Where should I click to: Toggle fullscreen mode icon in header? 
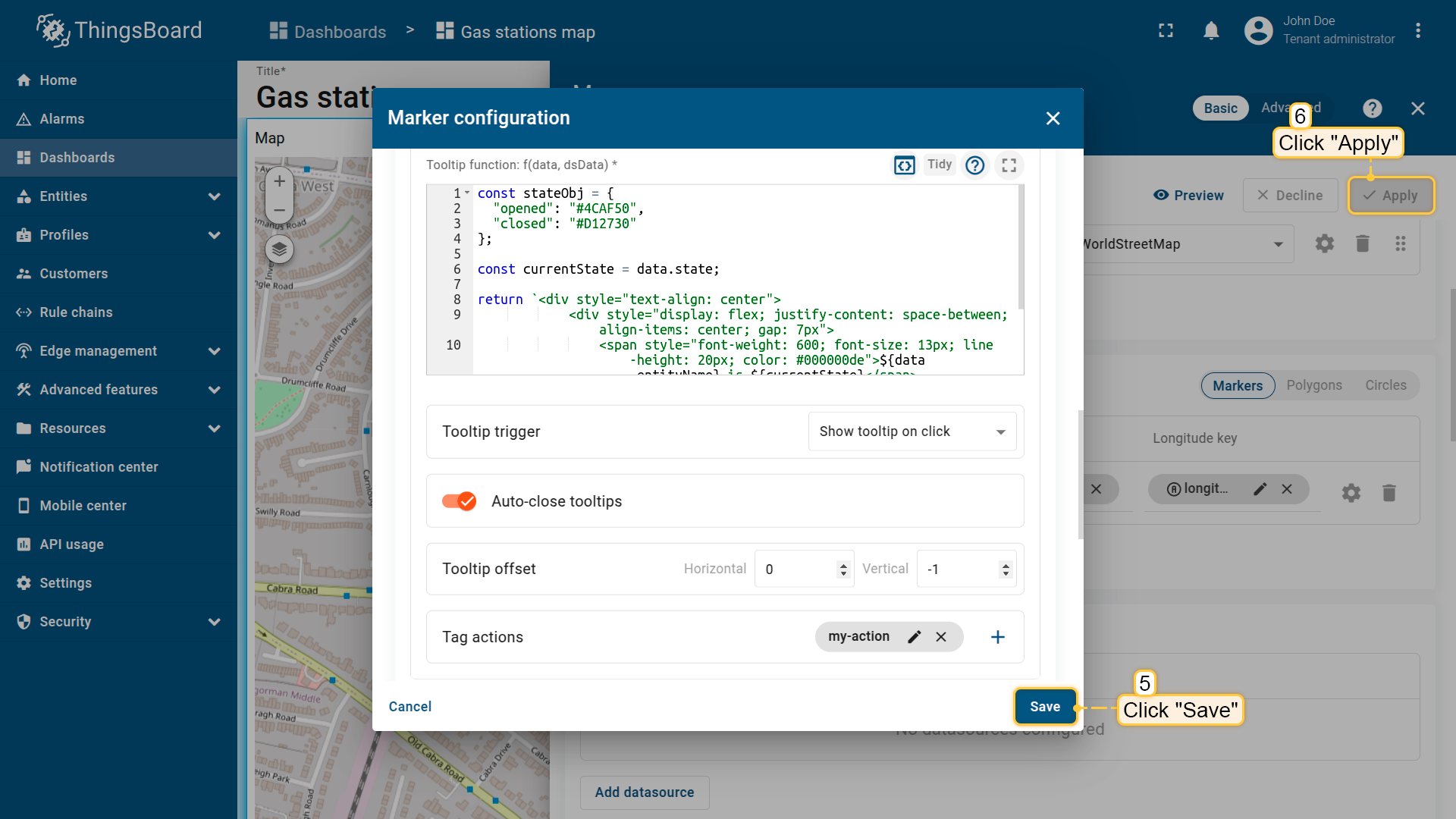[1166, 31]
